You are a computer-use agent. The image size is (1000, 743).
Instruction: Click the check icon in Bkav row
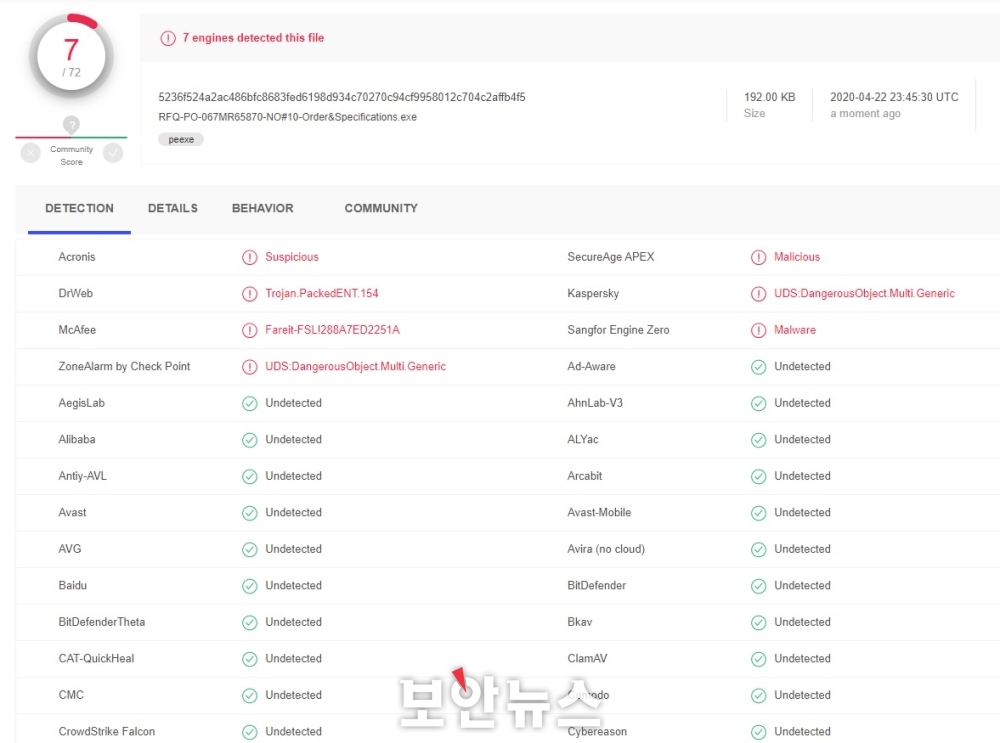pos(758,622)
